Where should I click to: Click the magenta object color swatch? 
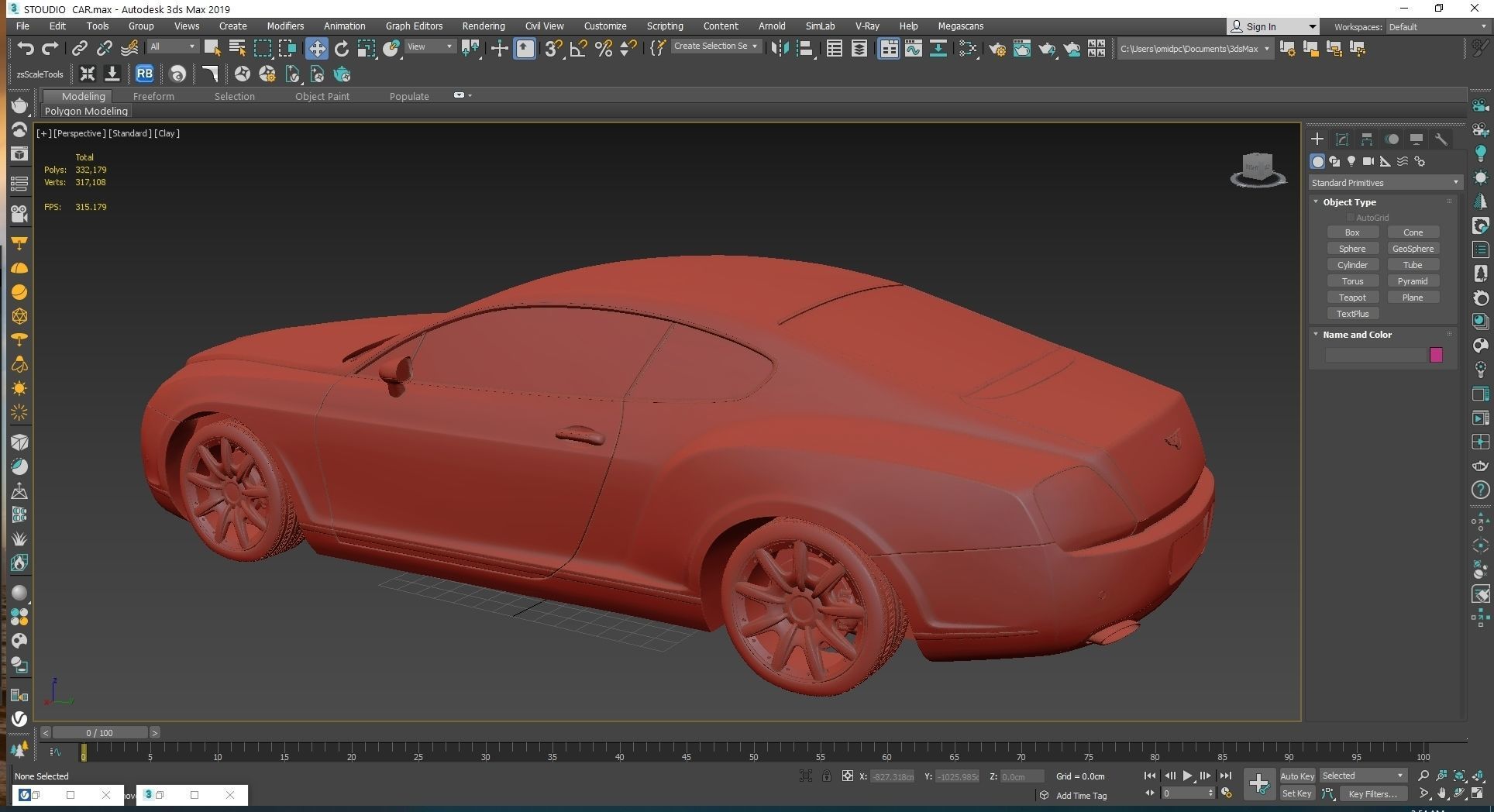[x=1436, y=355]
